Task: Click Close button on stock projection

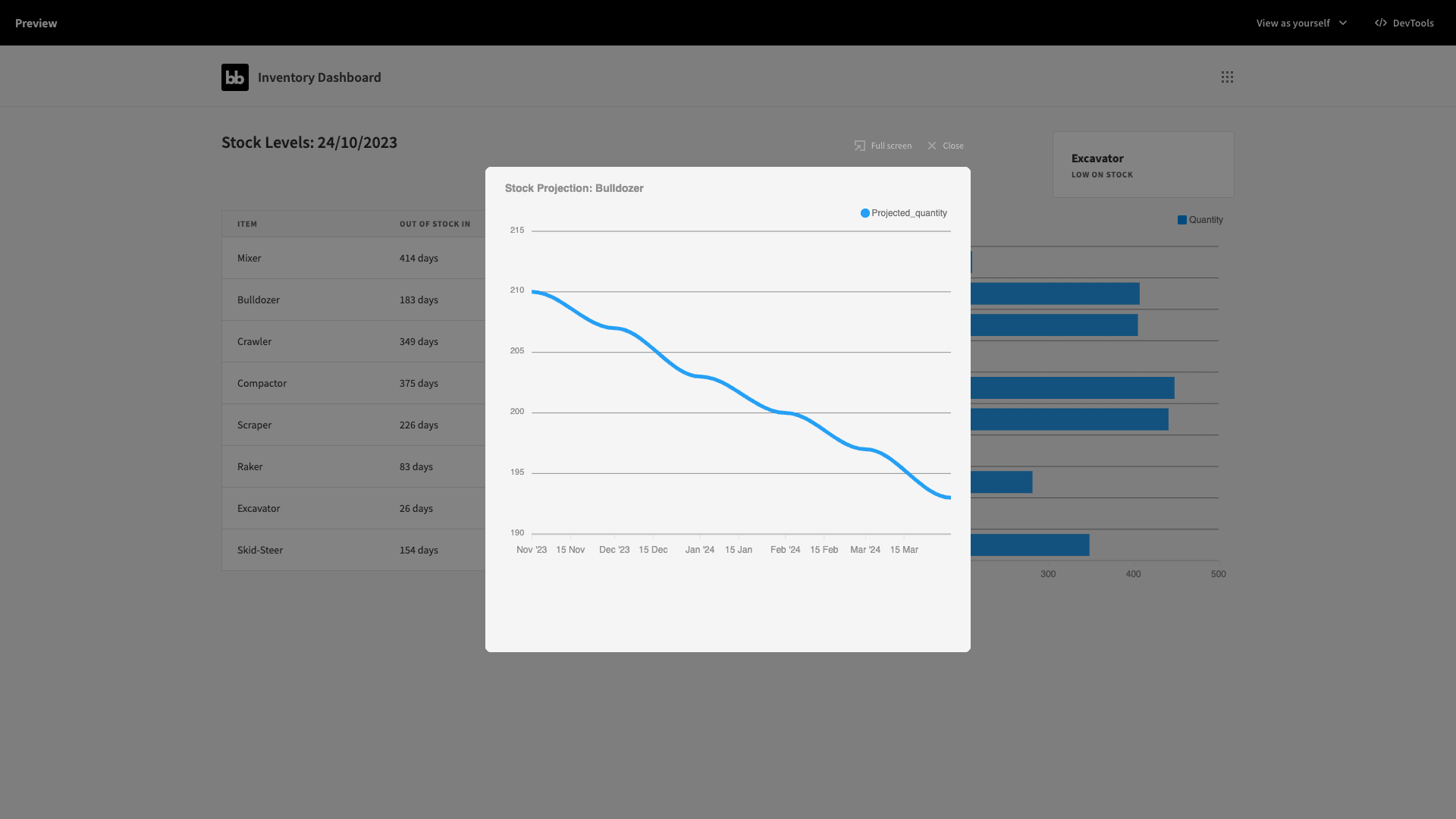Action: tap(944, 146)
